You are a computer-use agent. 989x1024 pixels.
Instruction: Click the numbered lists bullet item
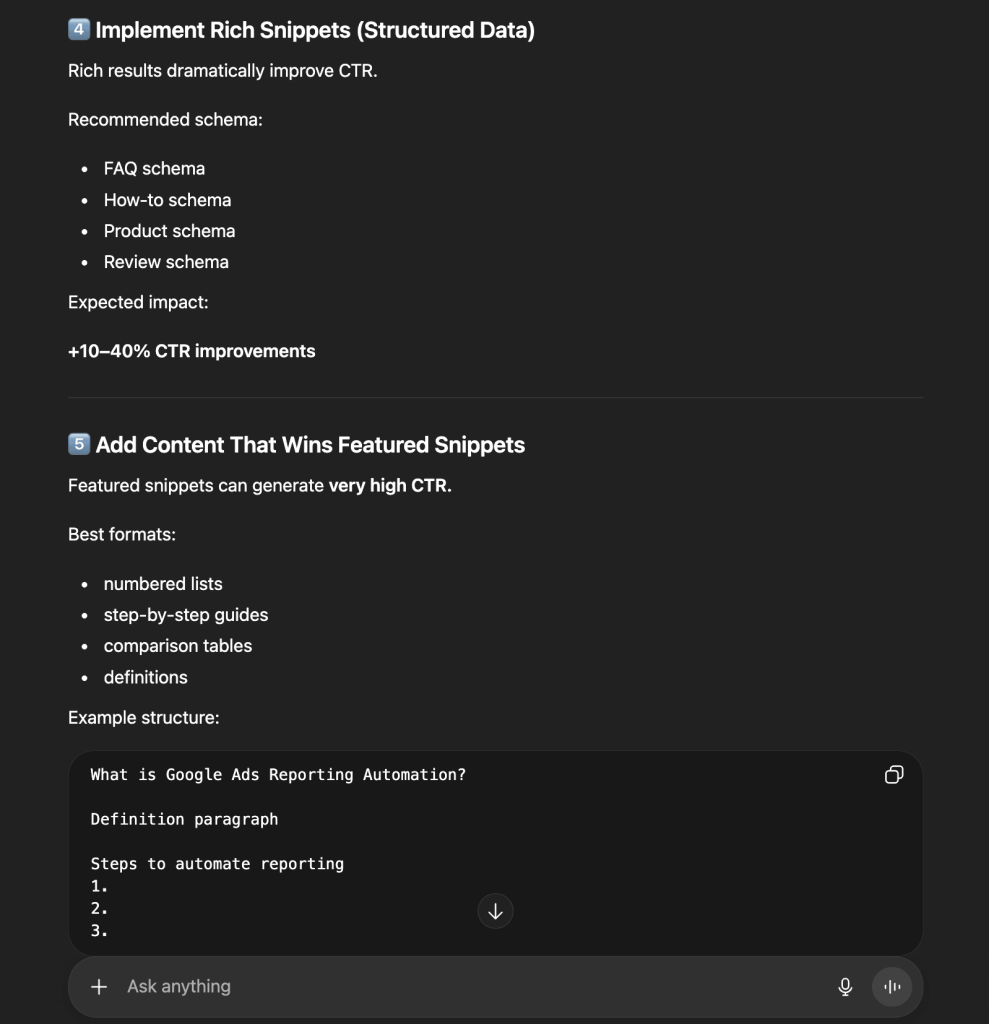[163, 584]
